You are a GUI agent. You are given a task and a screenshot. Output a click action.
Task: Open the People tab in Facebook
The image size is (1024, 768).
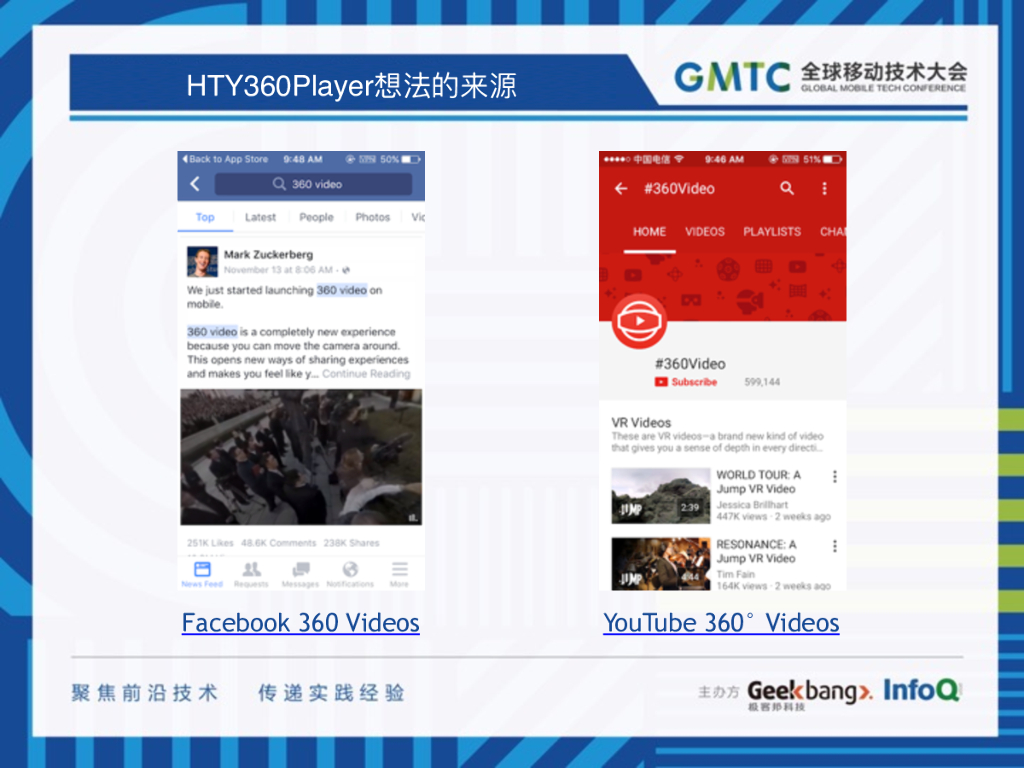tap(316, 217)
